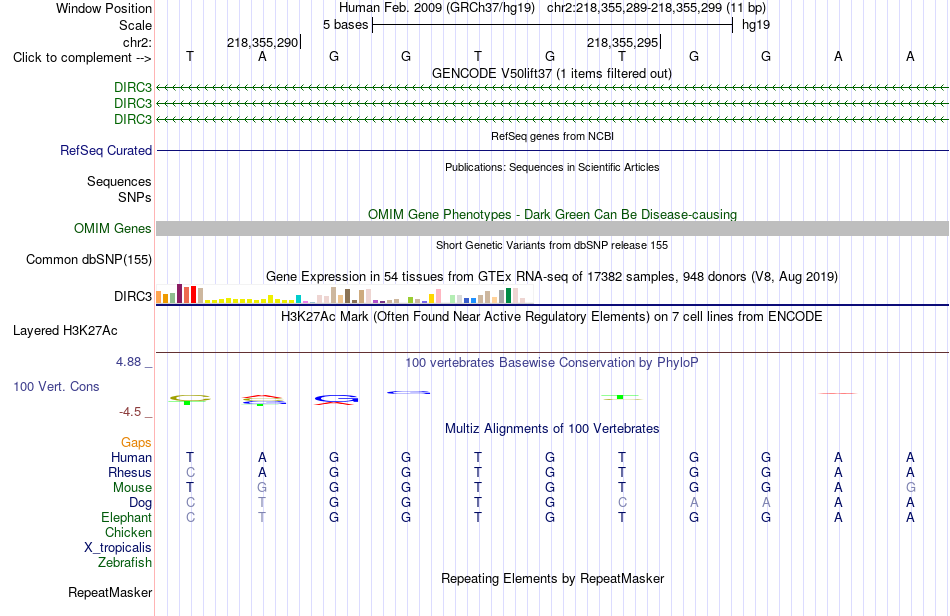Select the 'Elephant' alignment row label
This screenshot has height=616, width=950.
[127, 517]
